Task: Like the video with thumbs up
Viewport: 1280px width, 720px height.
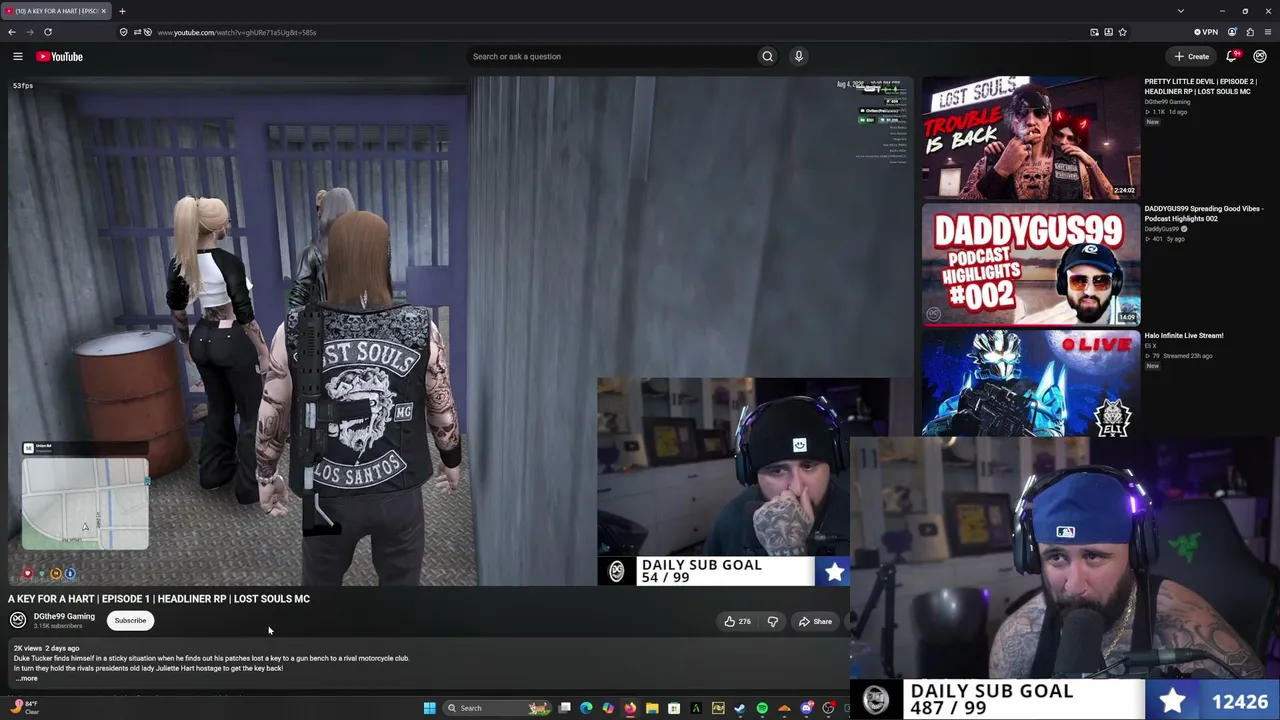Action: point(737,622)
